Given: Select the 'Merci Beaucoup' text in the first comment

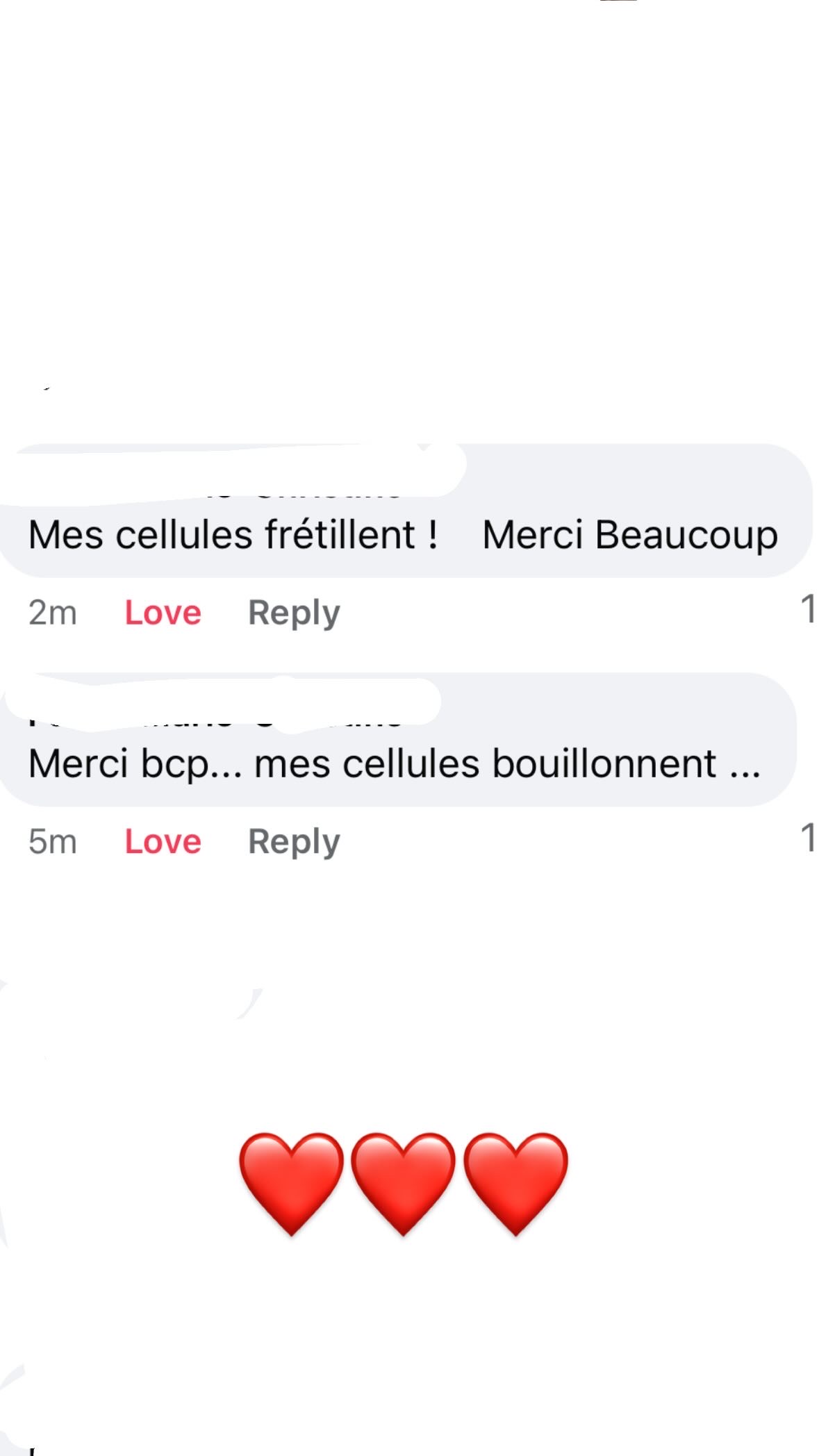Looking at the screenshot, I should pyautogui.click(x=629, y=535).
